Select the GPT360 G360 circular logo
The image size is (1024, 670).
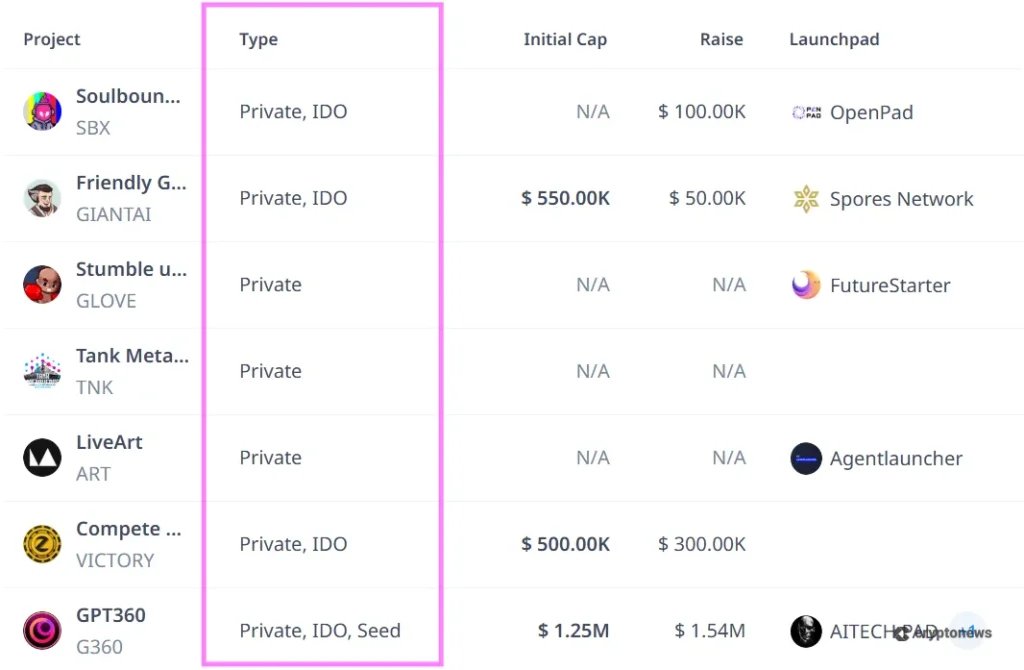pos(41,630)
